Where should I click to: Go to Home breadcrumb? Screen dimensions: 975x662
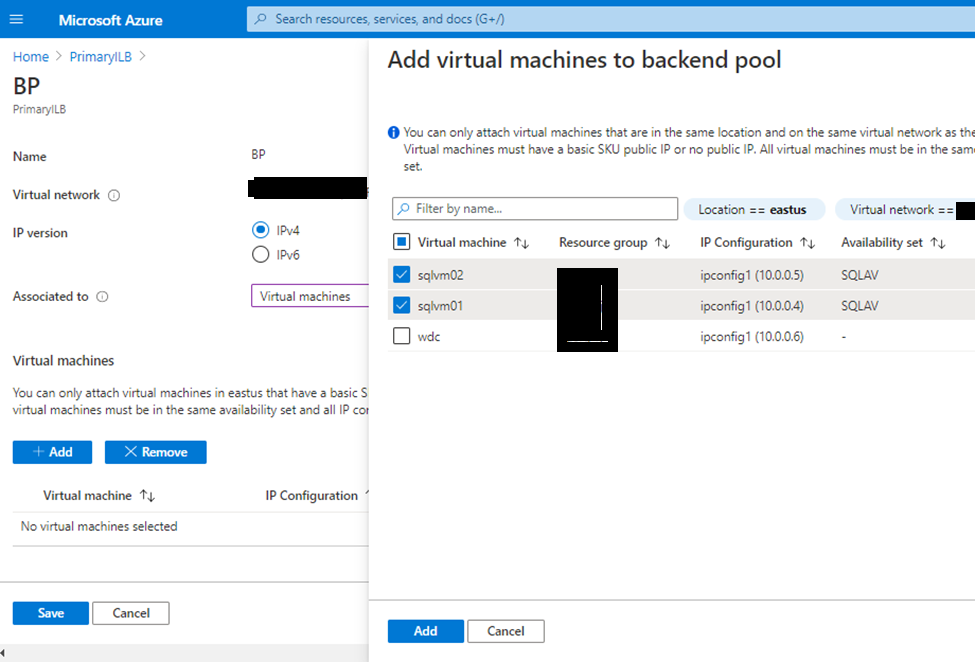(31, 57)
